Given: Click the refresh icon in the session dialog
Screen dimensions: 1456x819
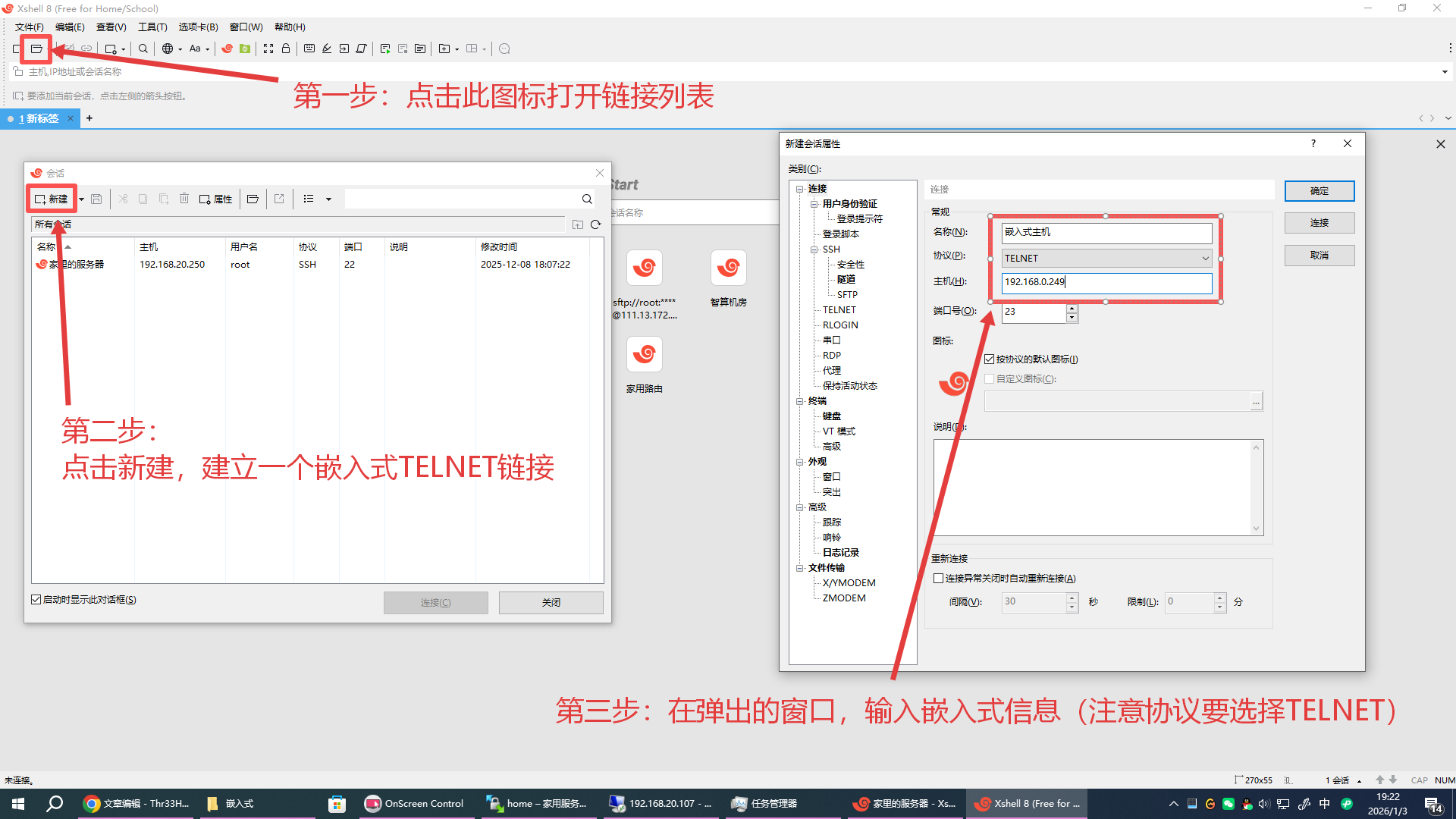Looking at the screenshot, I should click(596, 224).
